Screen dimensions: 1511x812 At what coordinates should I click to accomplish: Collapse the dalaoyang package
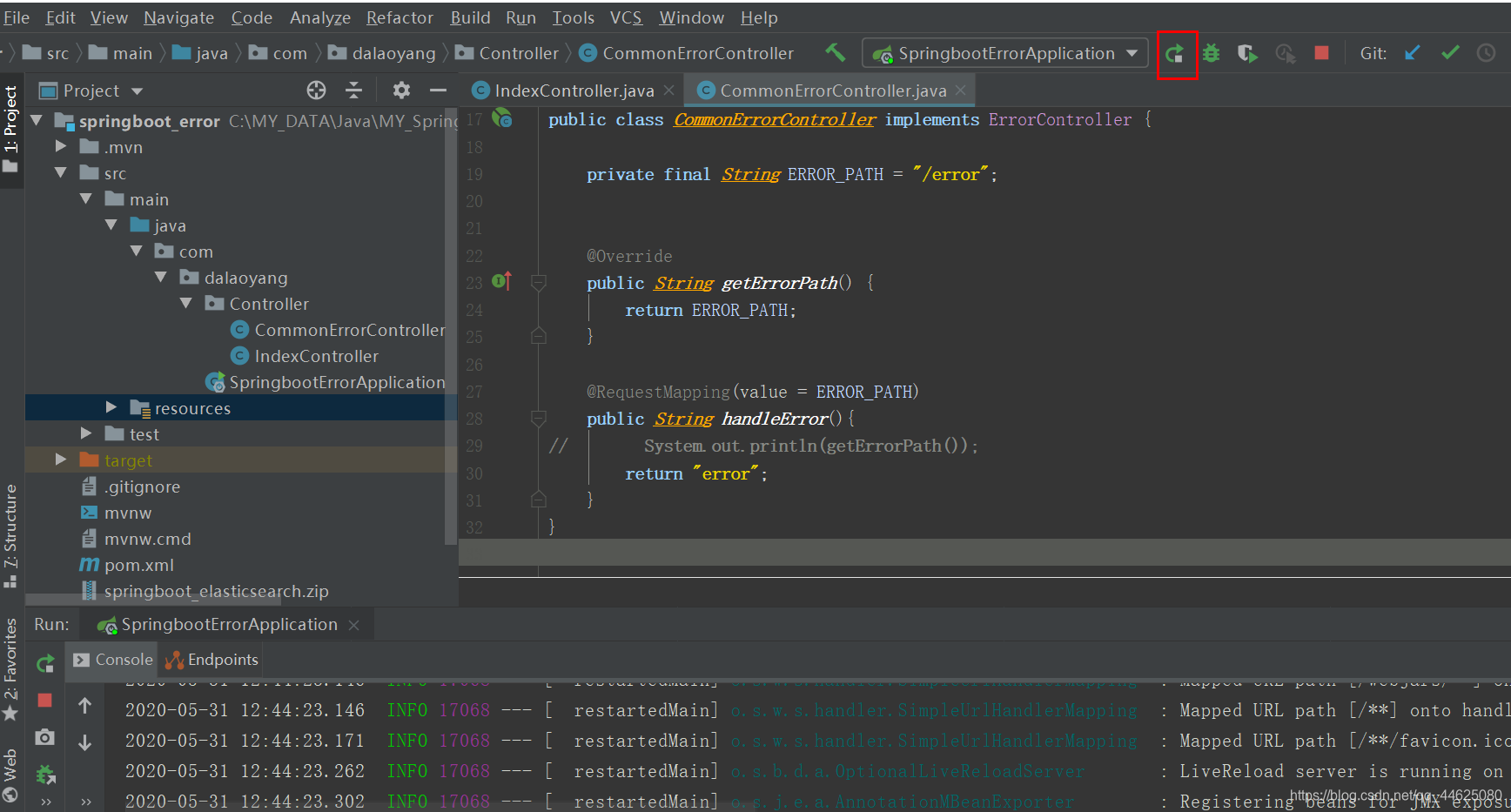point(161,277)
